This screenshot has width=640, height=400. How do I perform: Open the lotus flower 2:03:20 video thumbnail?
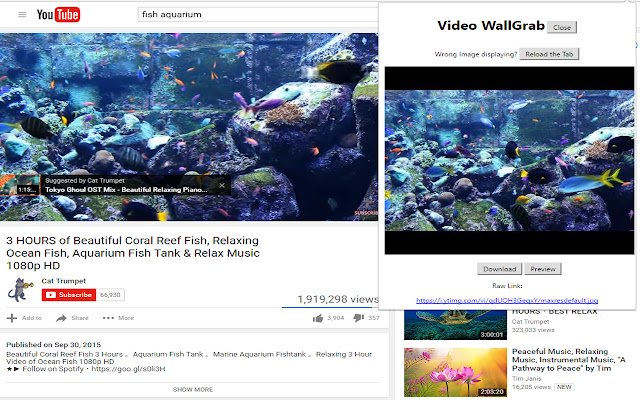click(x=456, y=372)
